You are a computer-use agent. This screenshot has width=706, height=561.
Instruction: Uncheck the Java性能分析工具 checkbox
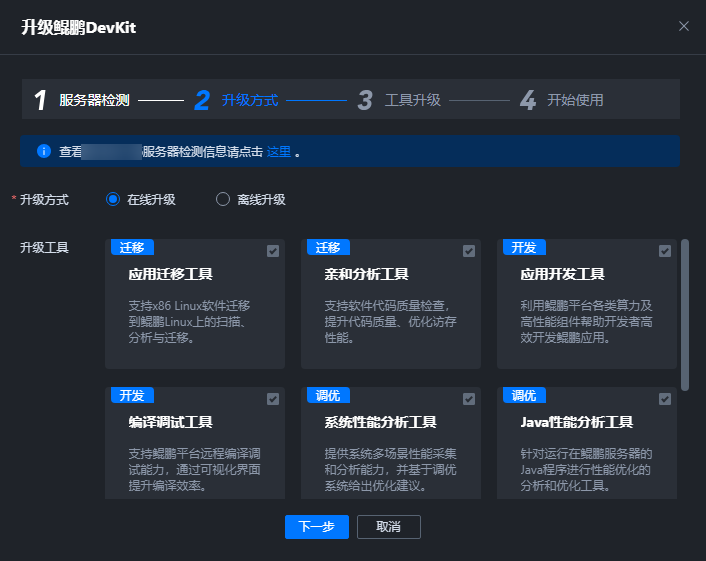(665, 399)
